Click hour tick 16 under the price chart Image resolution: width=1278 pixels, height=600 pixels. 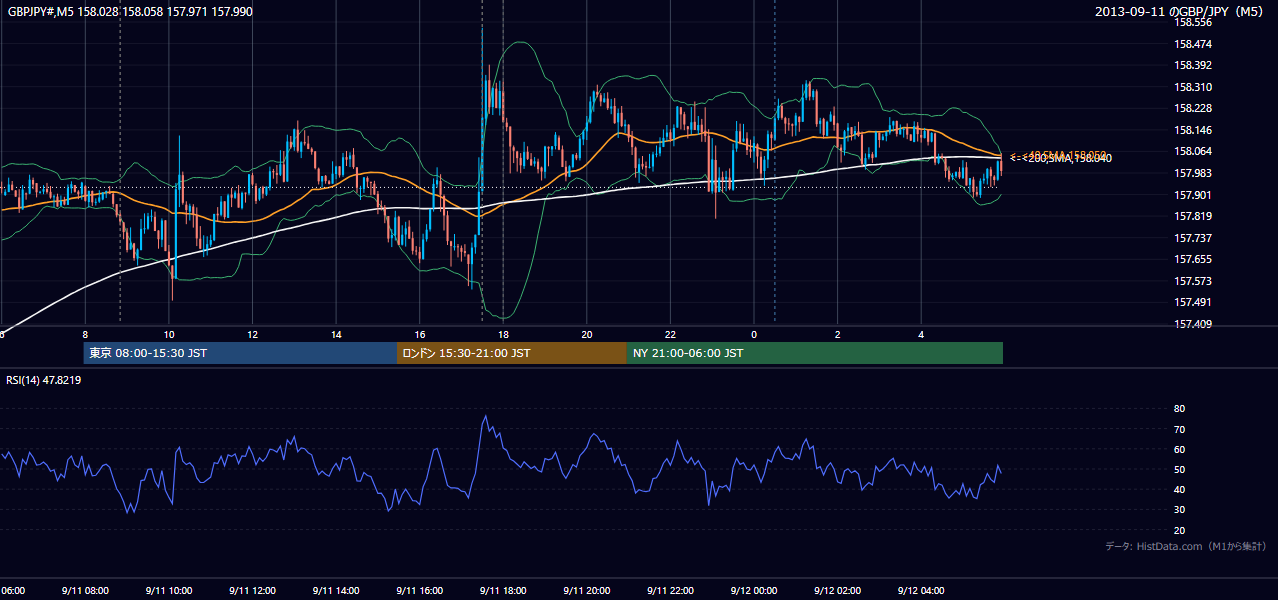(x=420, y=334)
